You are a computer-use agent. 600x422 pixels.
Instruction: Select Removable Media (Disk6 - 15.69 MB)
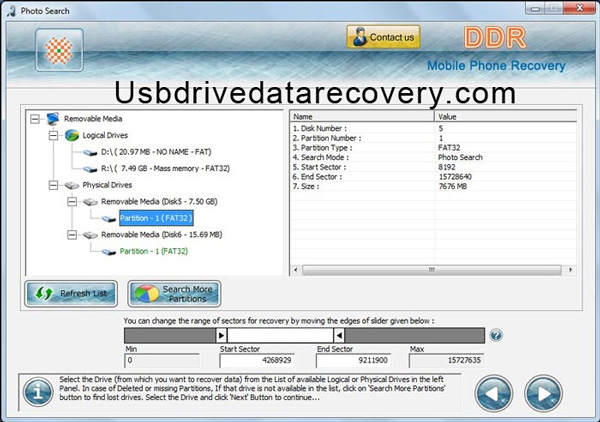click(161, 235)
